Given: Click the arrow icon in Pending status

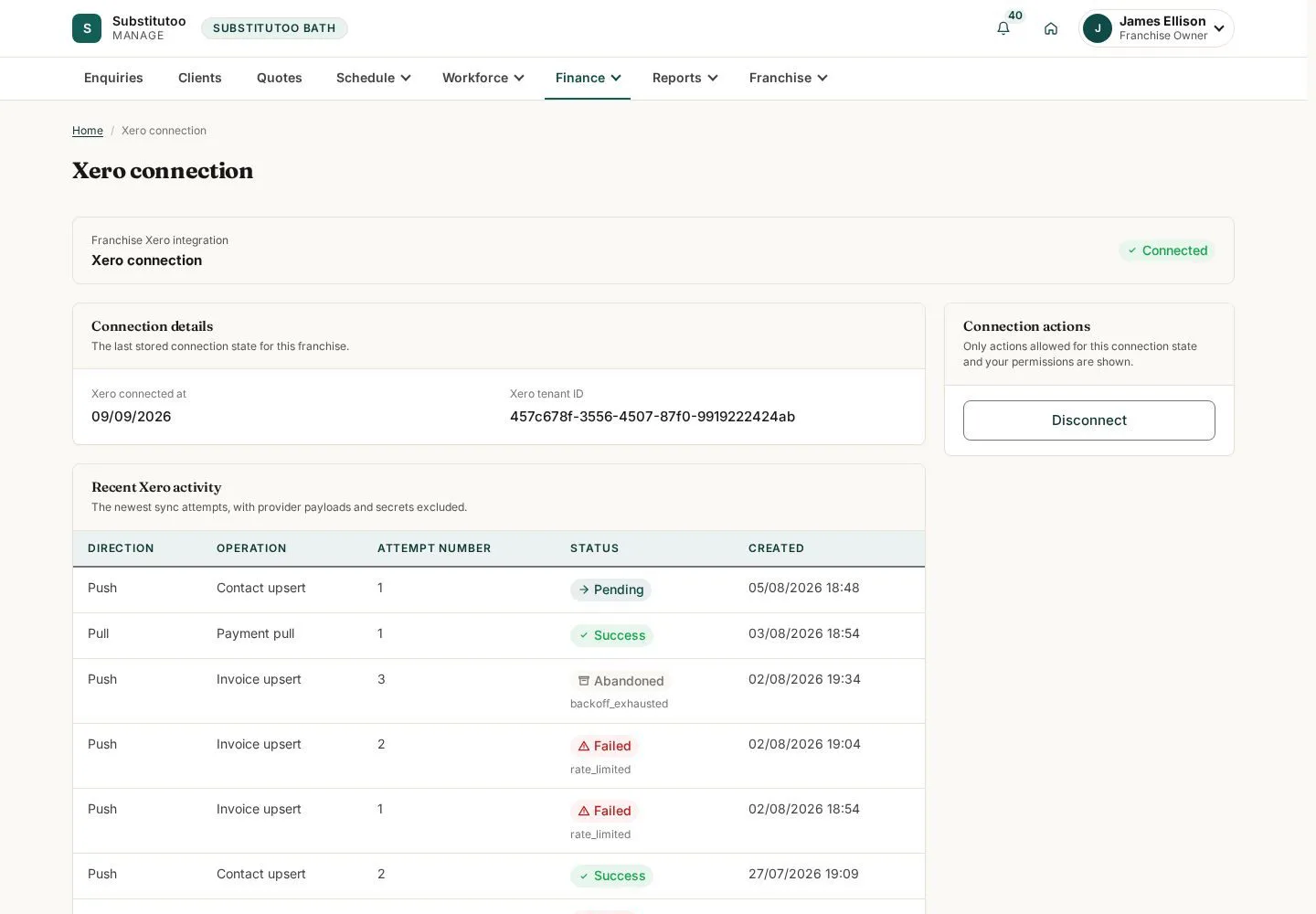Looking at the screenshot, I should (584, 590).
